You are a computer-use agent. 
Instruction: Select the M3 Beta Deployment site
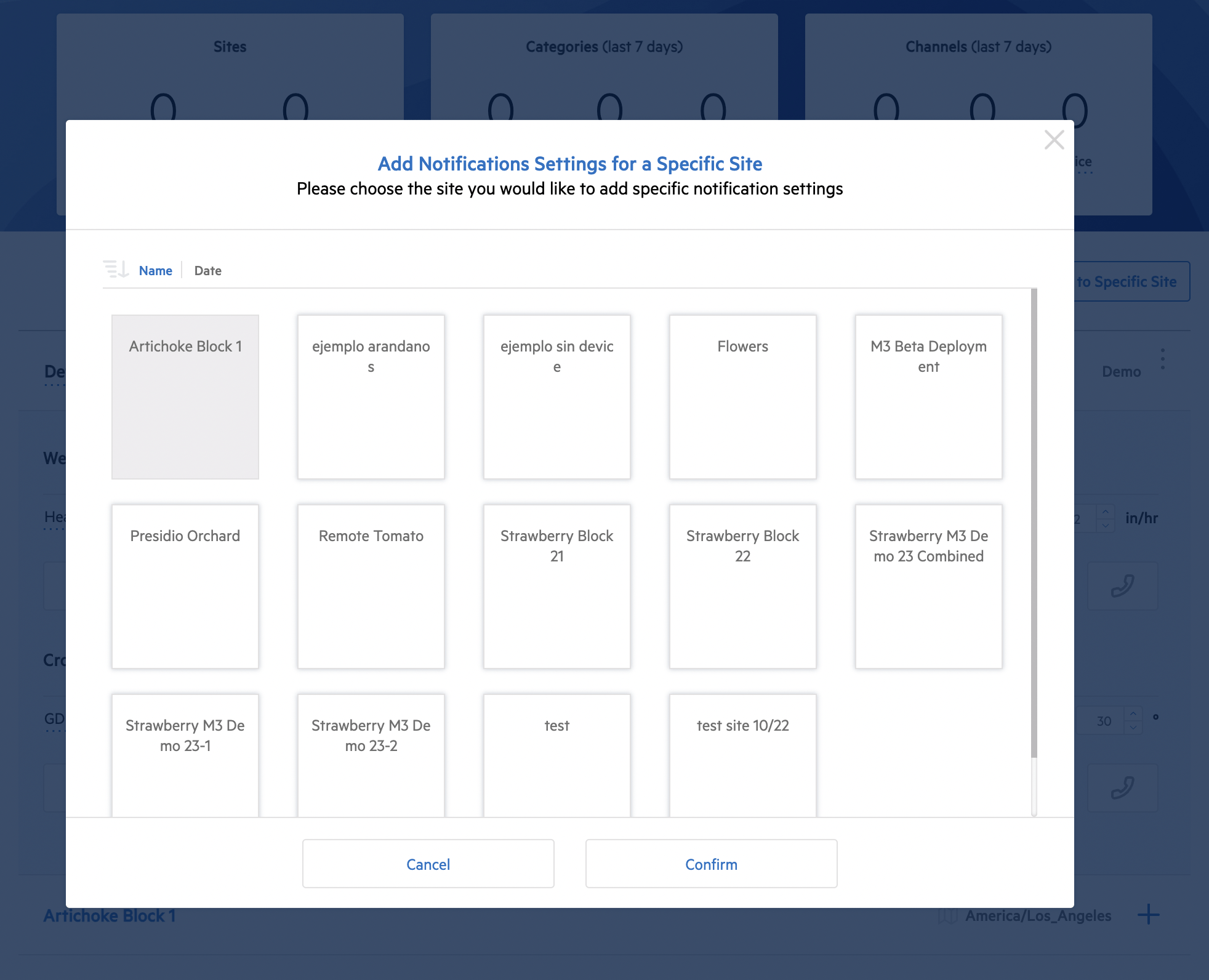pyautogui.click(x=928, y=396)
